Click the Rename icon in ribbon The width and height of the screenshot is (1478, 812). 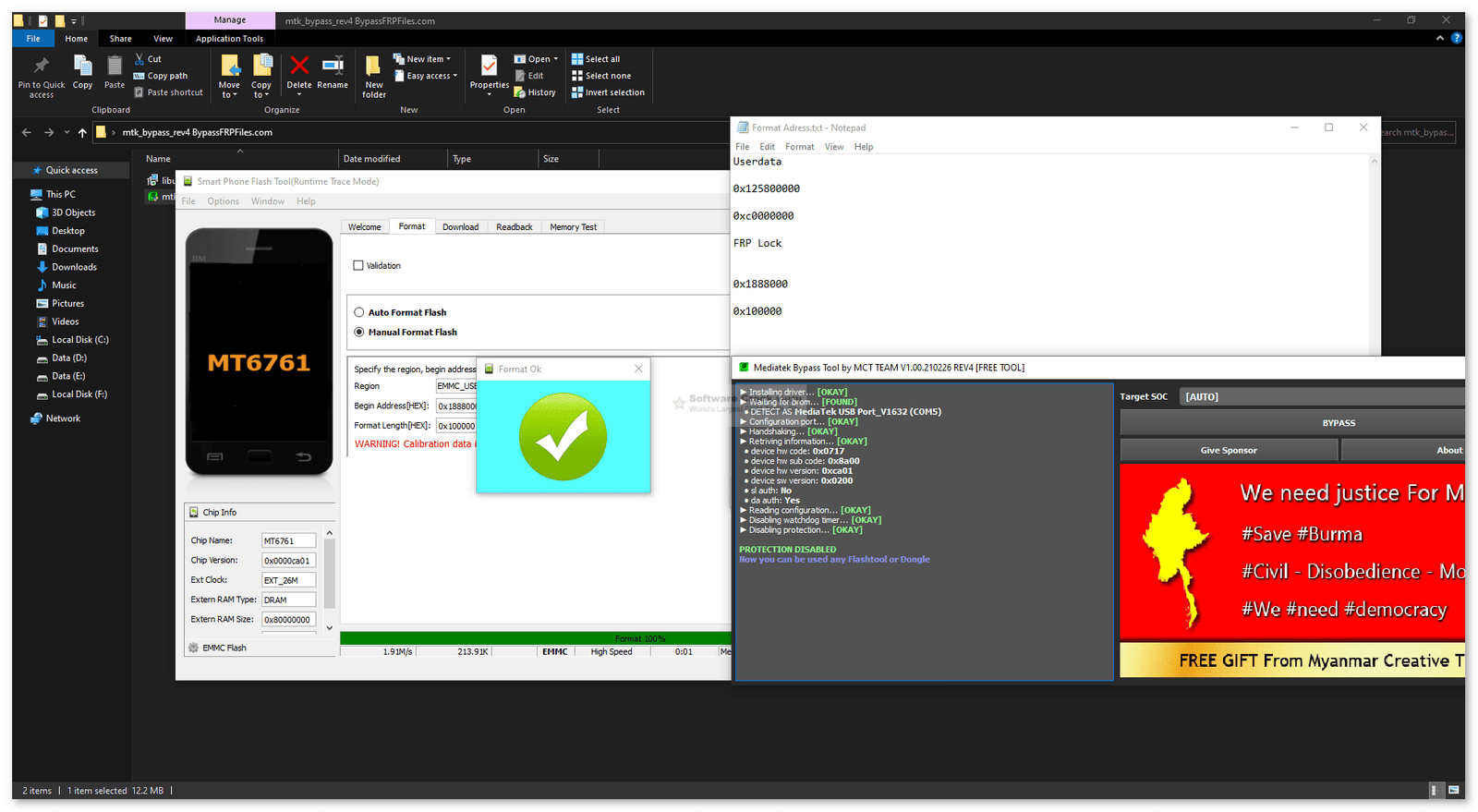click(333, 67)
